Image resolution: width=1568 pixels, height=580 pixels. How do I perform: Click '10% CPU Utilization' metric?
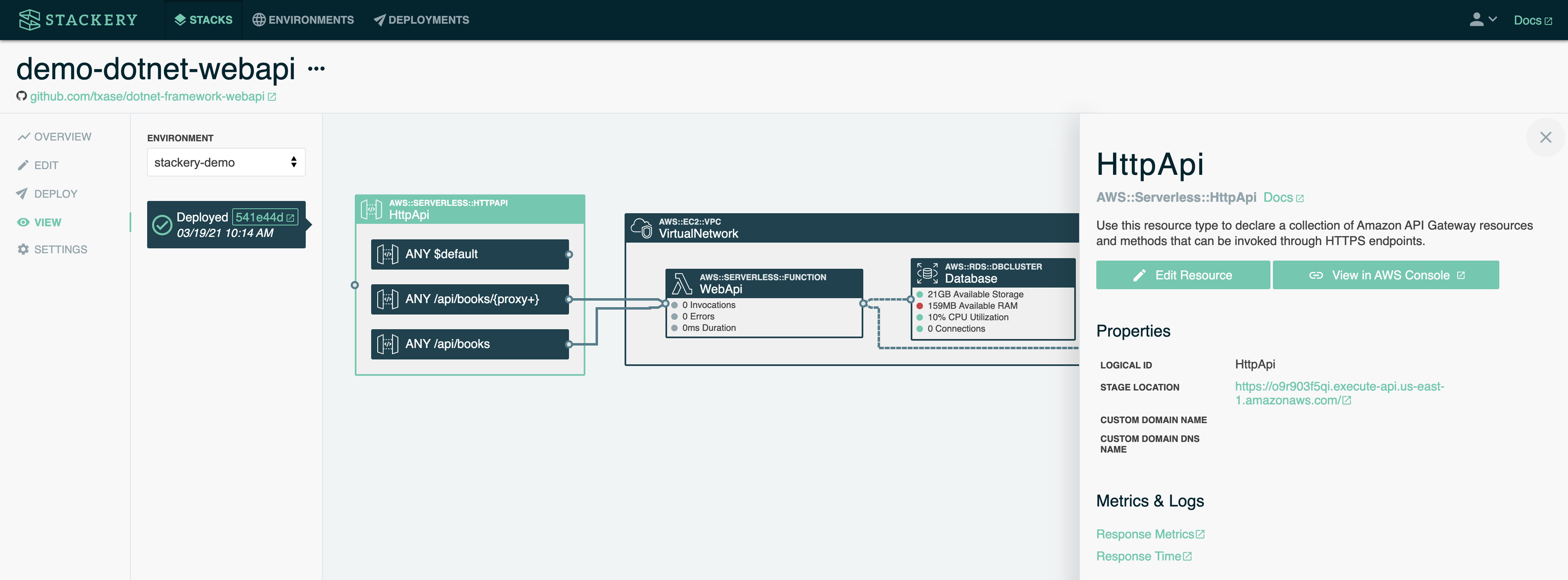(x=963, y=317)
